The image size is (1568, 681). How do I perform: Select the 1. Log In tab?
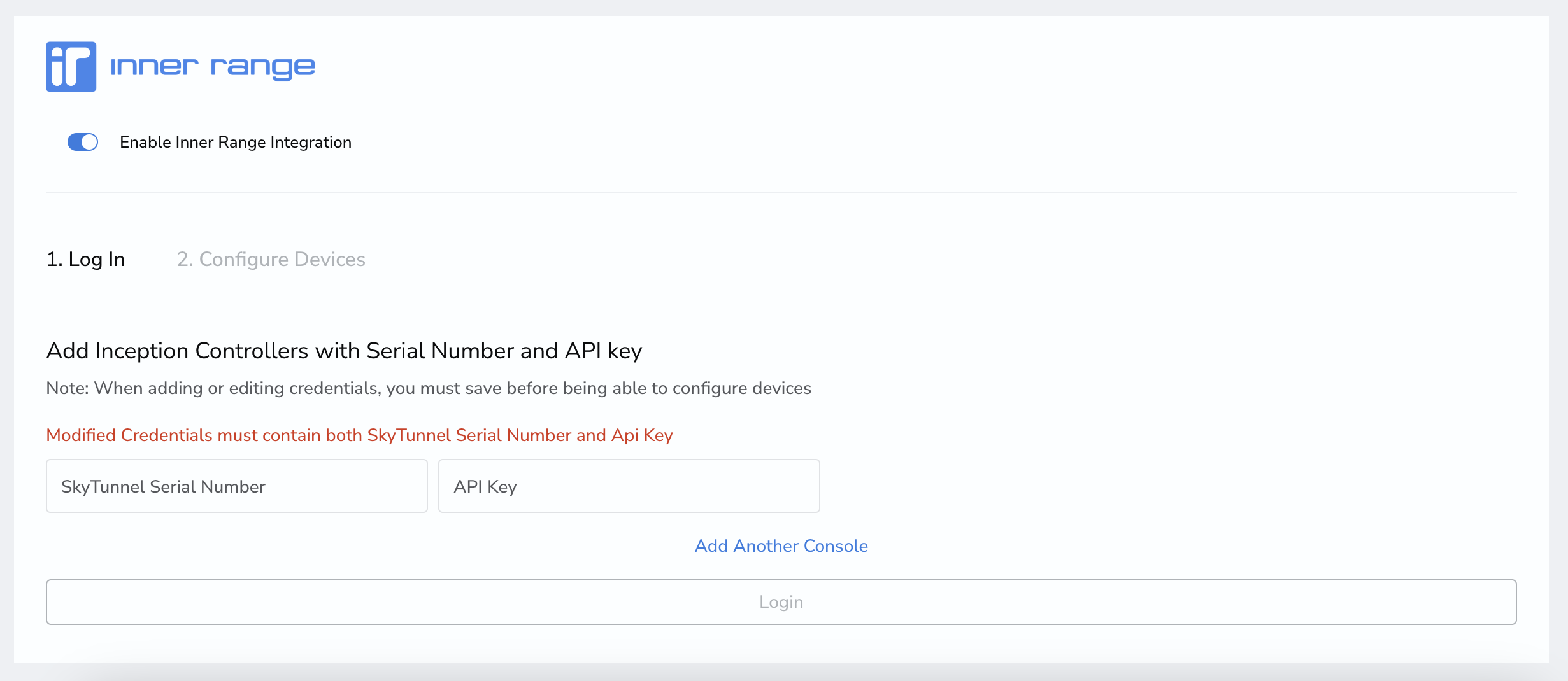(x=86, y=259)
